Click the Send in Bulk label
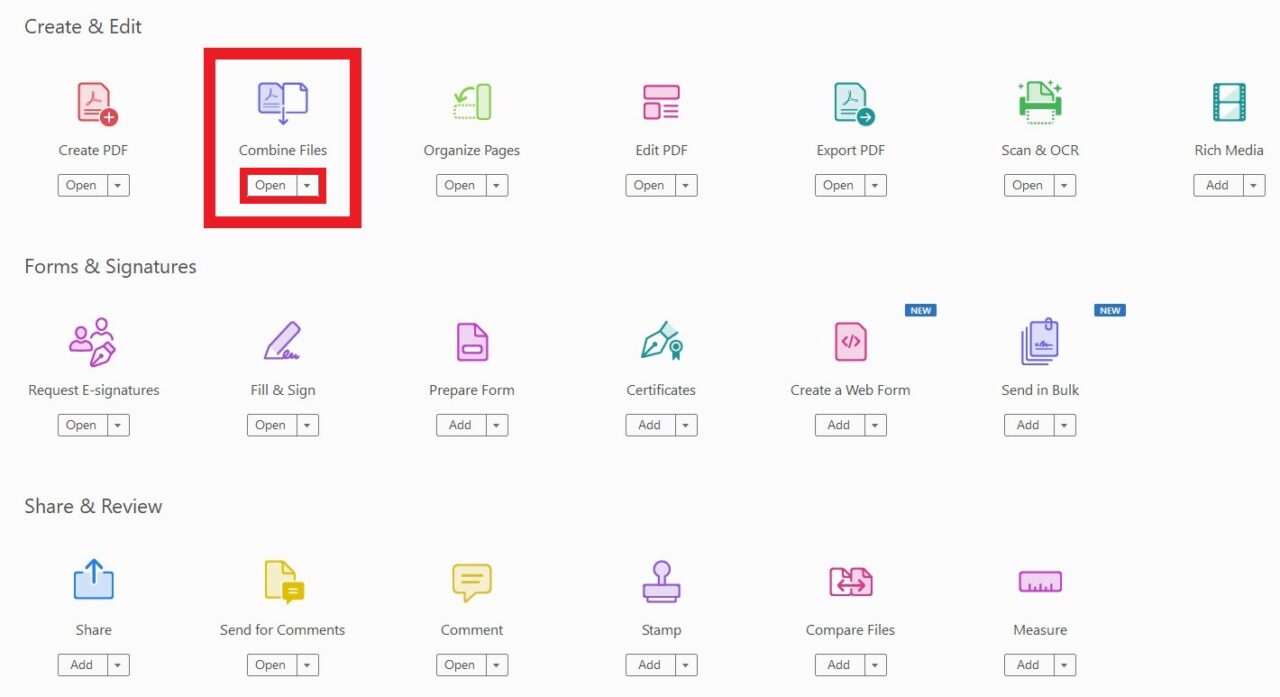 (x=1040, y=390)
